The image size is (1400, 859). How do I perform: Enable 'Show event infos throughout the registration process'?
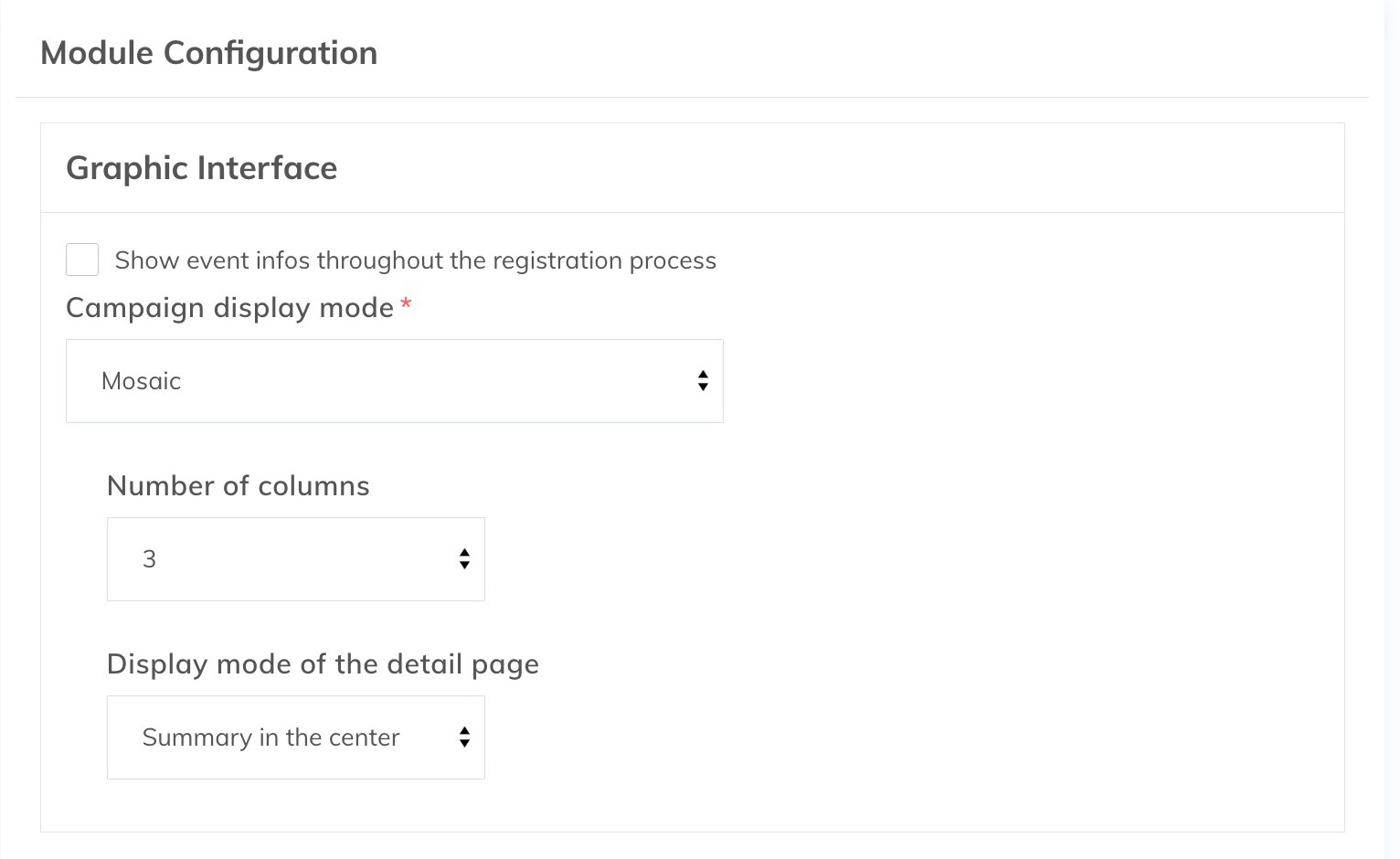(x=82, y=260)
